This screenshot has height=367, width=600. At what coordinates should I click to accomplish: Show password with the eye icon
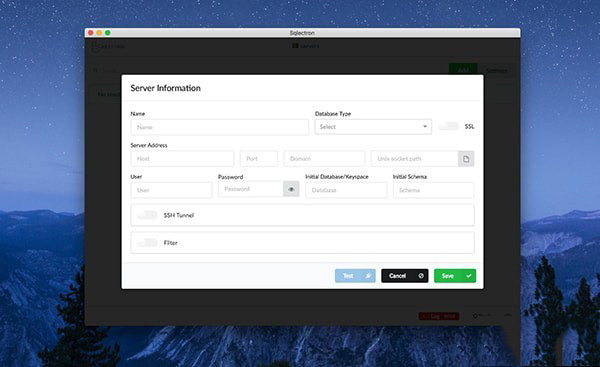pos(291,189)
